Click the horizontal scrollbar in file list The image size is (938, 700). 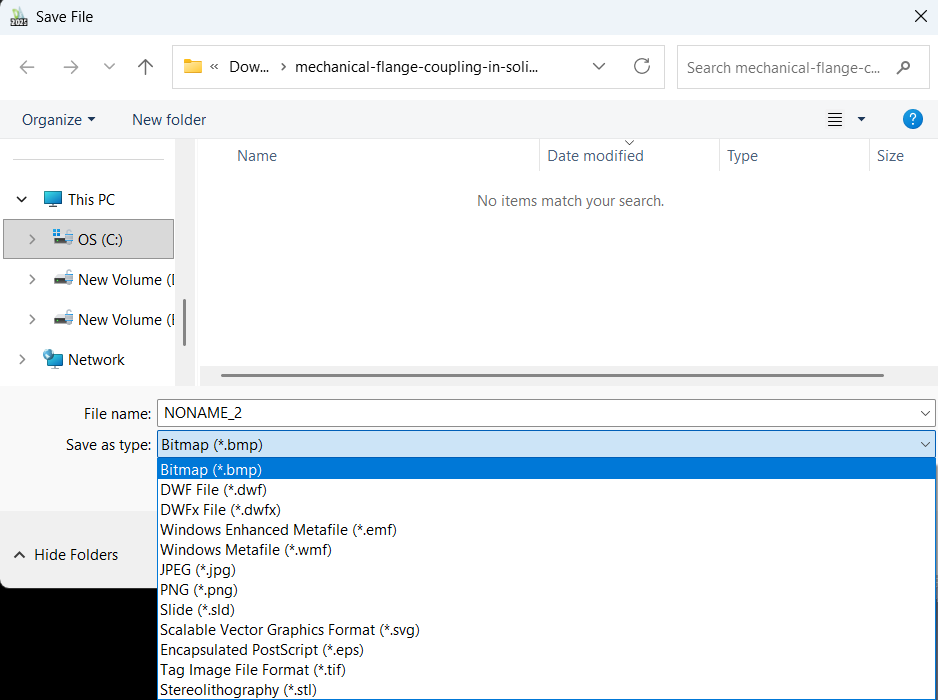(x=551, y=376)
